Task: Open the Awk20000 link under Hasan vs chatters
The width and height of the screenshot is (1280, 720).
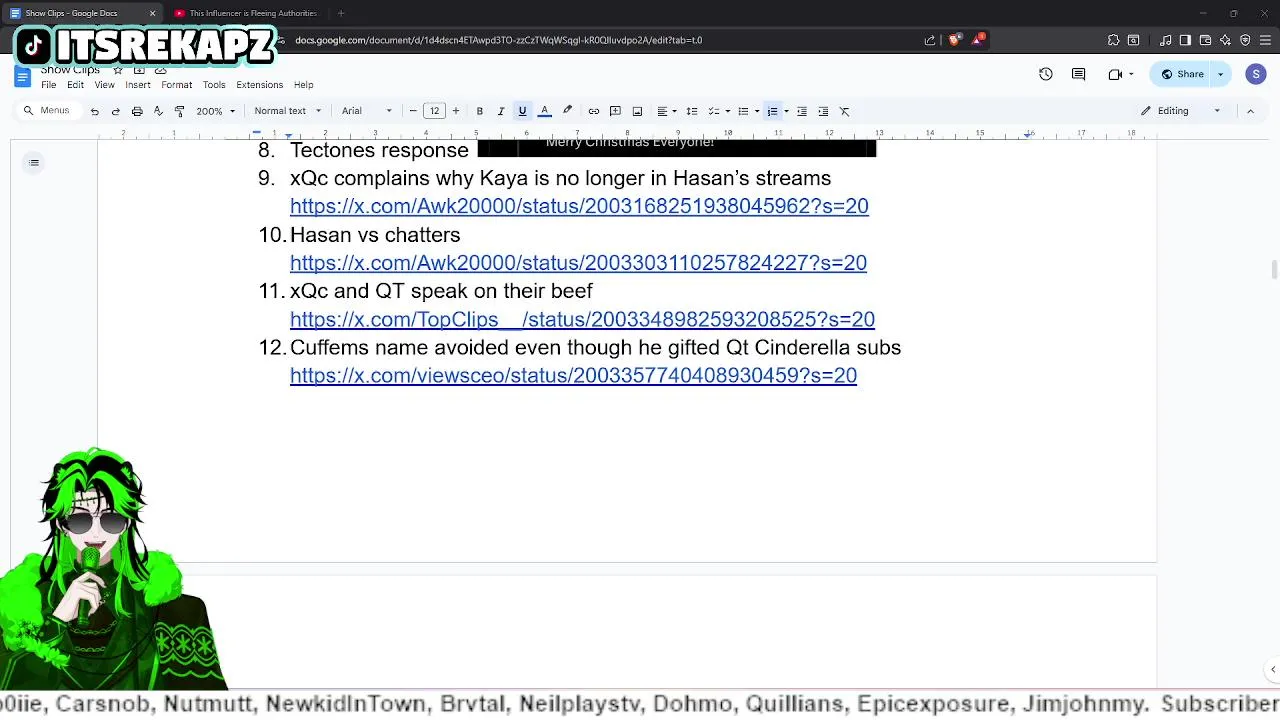Action: click(578, 263)
